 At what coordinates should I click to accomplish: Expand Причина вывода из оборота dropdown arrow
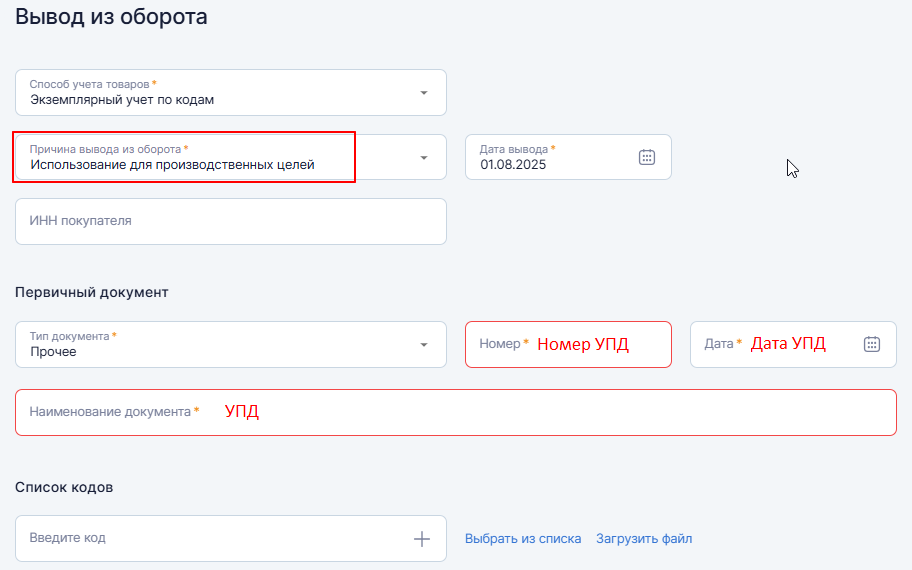(423, 158)
